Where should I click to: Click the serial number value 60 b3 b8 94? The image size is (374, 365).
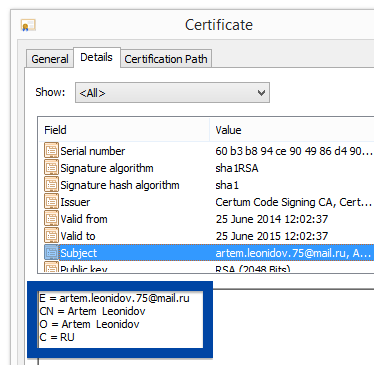tap(294, 151)
